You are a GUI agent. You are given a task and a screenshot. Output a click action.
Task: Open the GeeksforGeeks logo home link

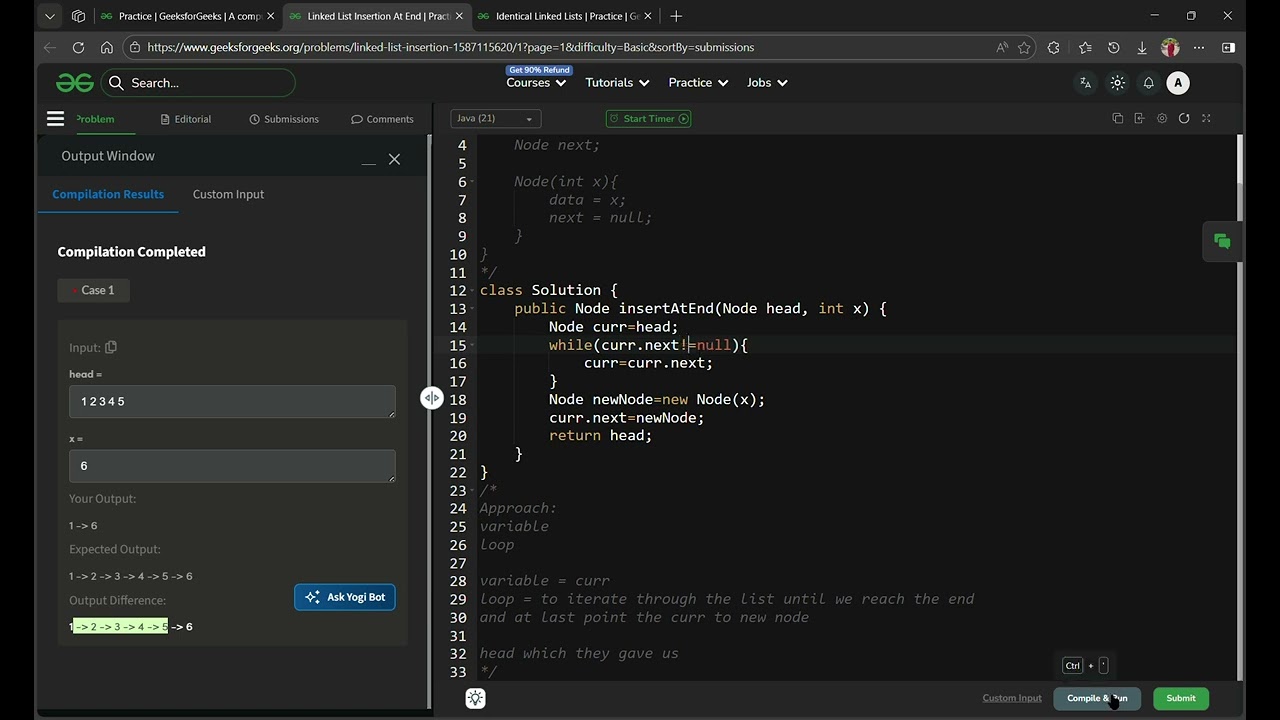pos(75,83)
